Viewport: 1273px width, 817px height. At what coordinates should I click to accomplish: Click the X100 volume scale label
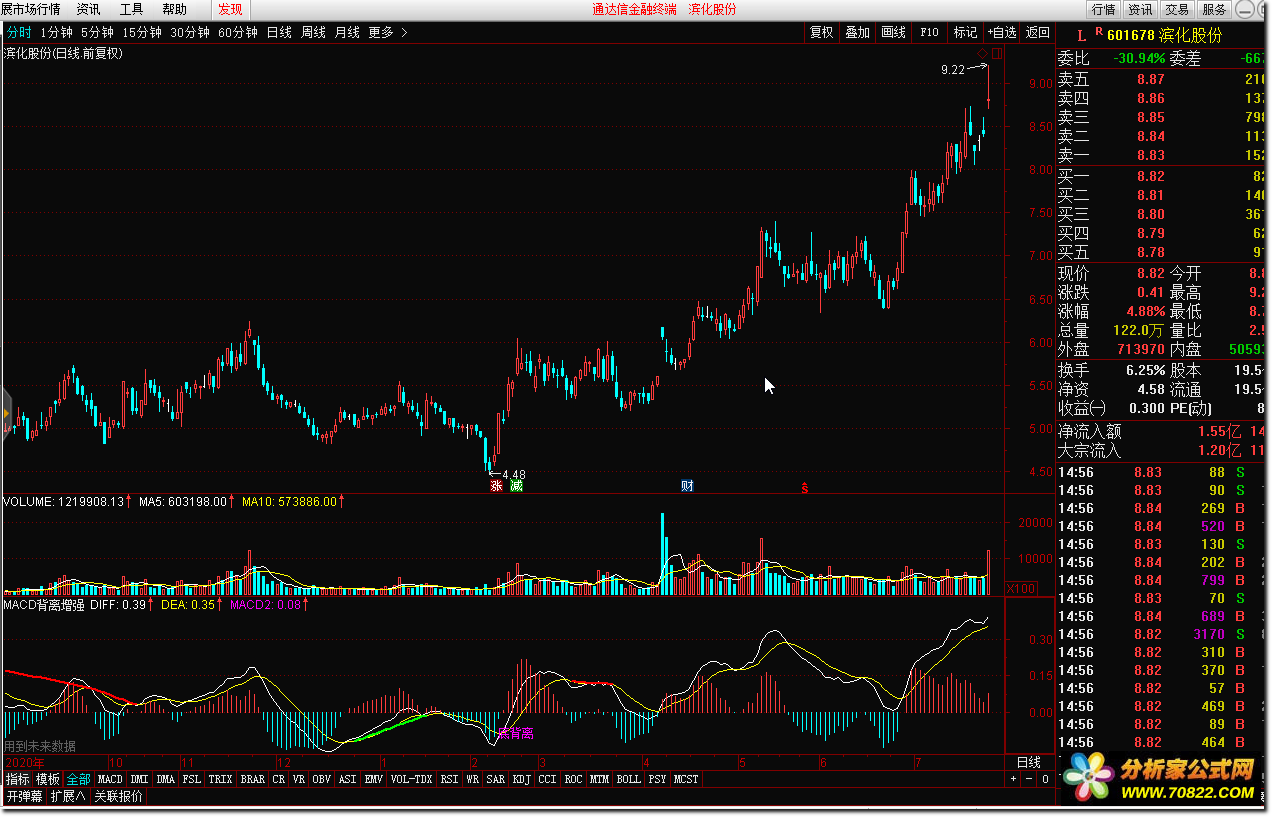point(1020,589)
